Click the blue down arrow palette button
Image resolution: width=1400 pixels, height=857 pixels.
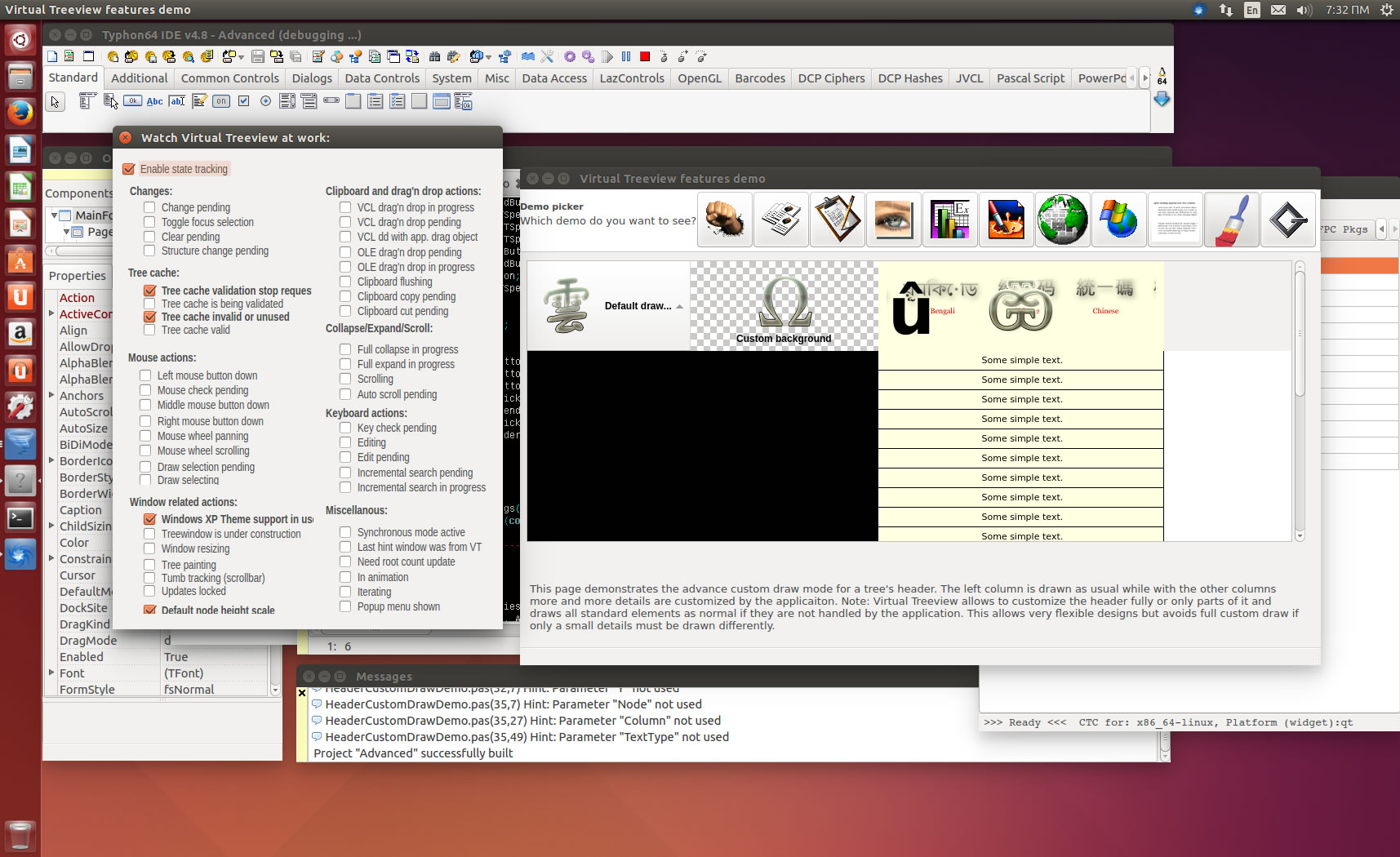click(x=1162, y=100)
